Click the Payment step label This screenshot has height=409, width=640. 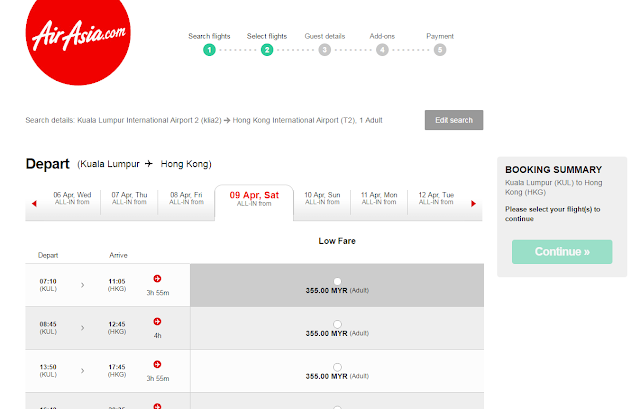[x=440, y=36]
